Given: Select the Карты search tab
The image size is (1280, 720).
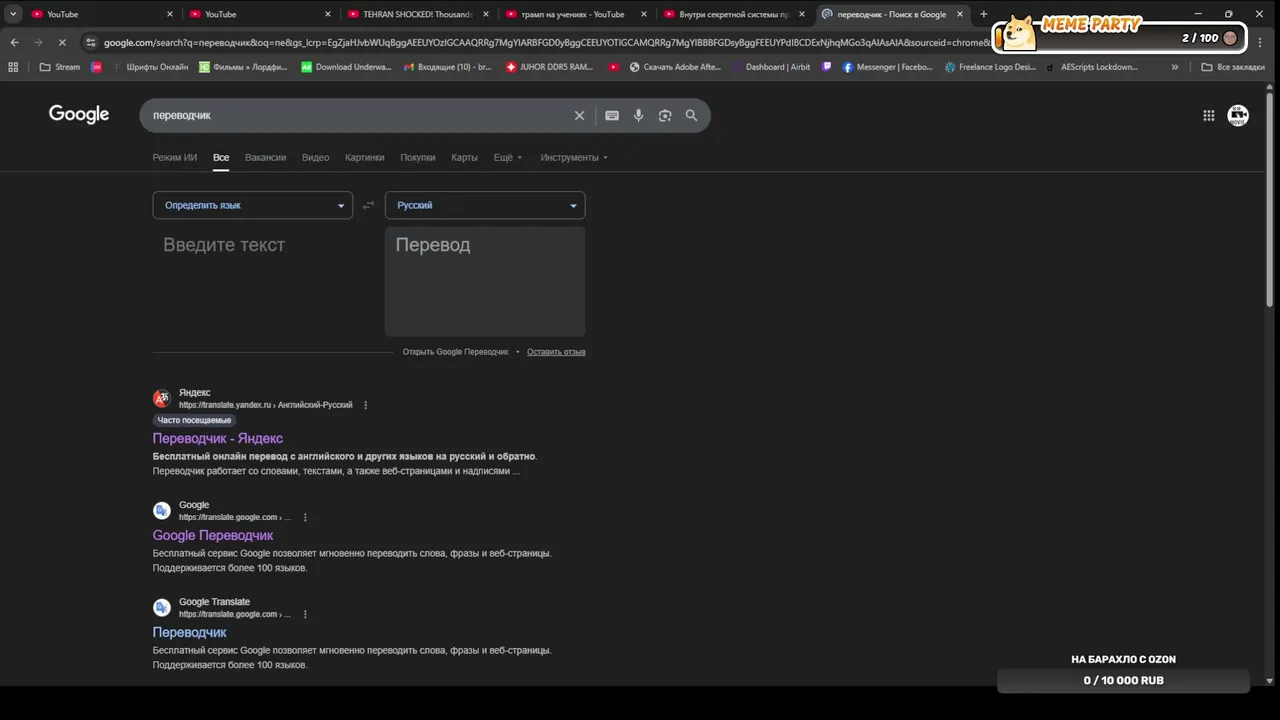Looking at the screenshot, I should coord(464,157).
